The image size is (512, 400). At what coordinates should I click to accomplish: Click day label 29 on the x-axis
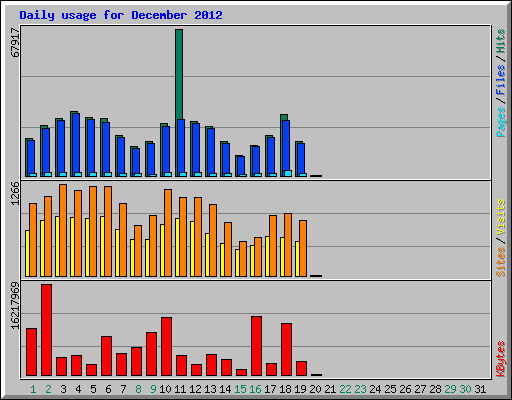pos(450,389)
